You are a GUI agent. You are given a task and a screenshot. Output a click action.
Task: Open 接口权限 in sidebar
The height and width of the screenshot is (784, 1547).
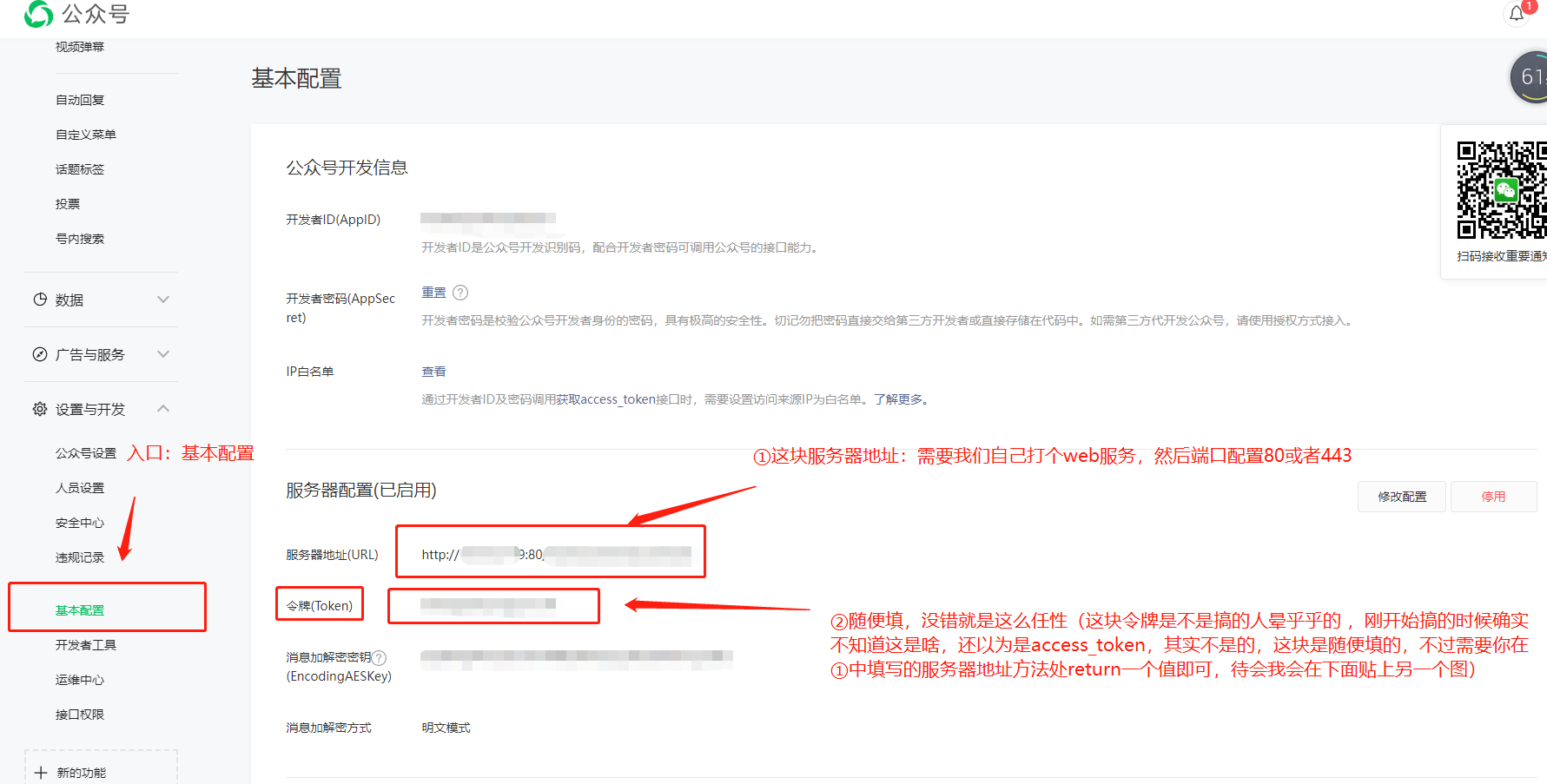[80, 715]
